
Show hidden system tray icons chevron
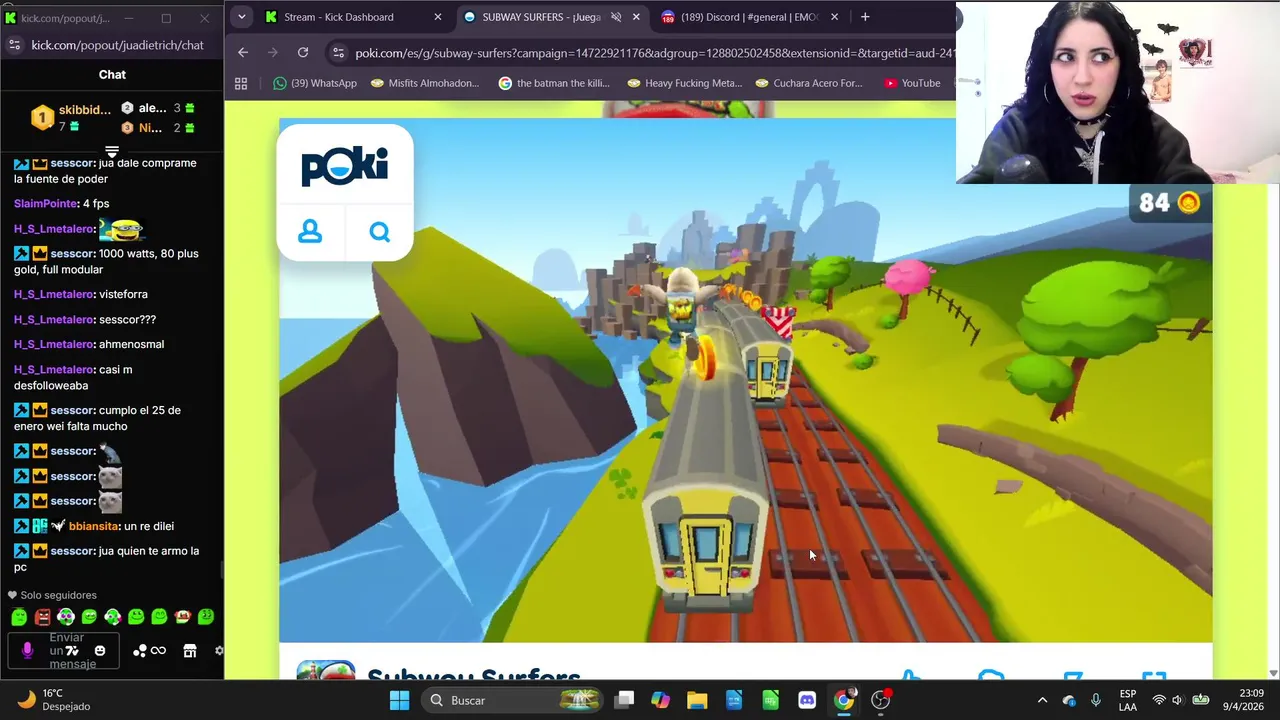(1042, 700)
